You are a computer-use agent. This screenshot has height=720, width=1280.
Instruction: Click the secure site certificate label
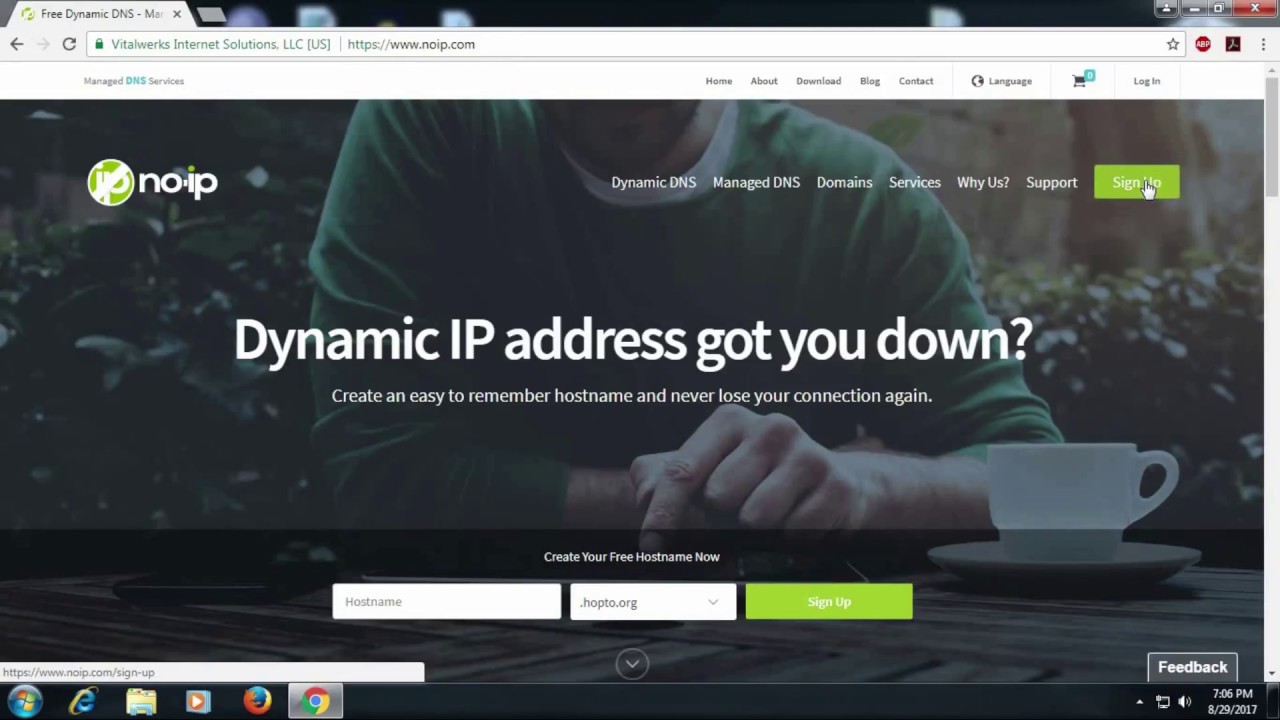pyautogui.click(x=212, y=44)
